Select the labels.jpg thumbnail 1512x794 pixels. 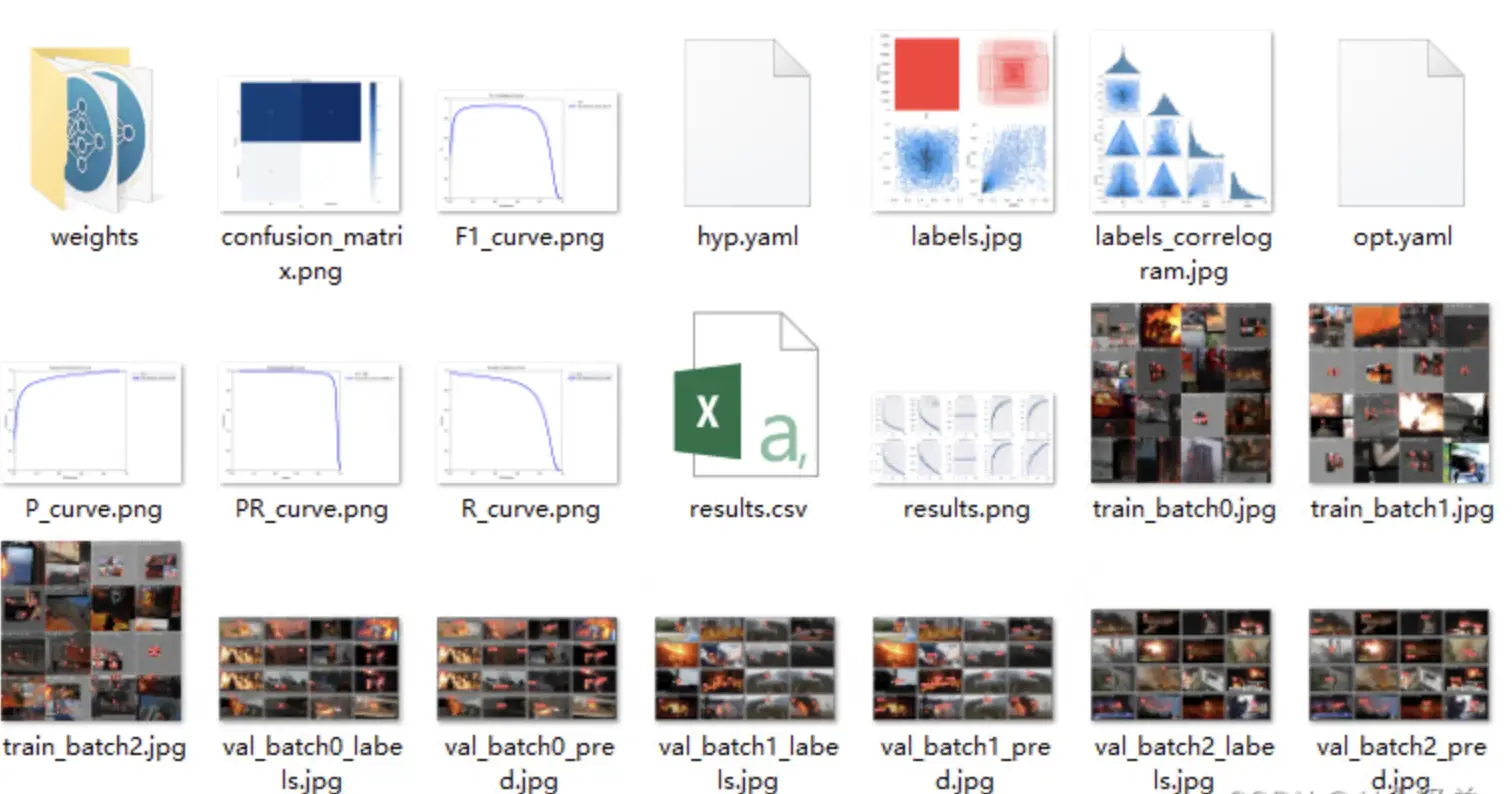point(964,122)
